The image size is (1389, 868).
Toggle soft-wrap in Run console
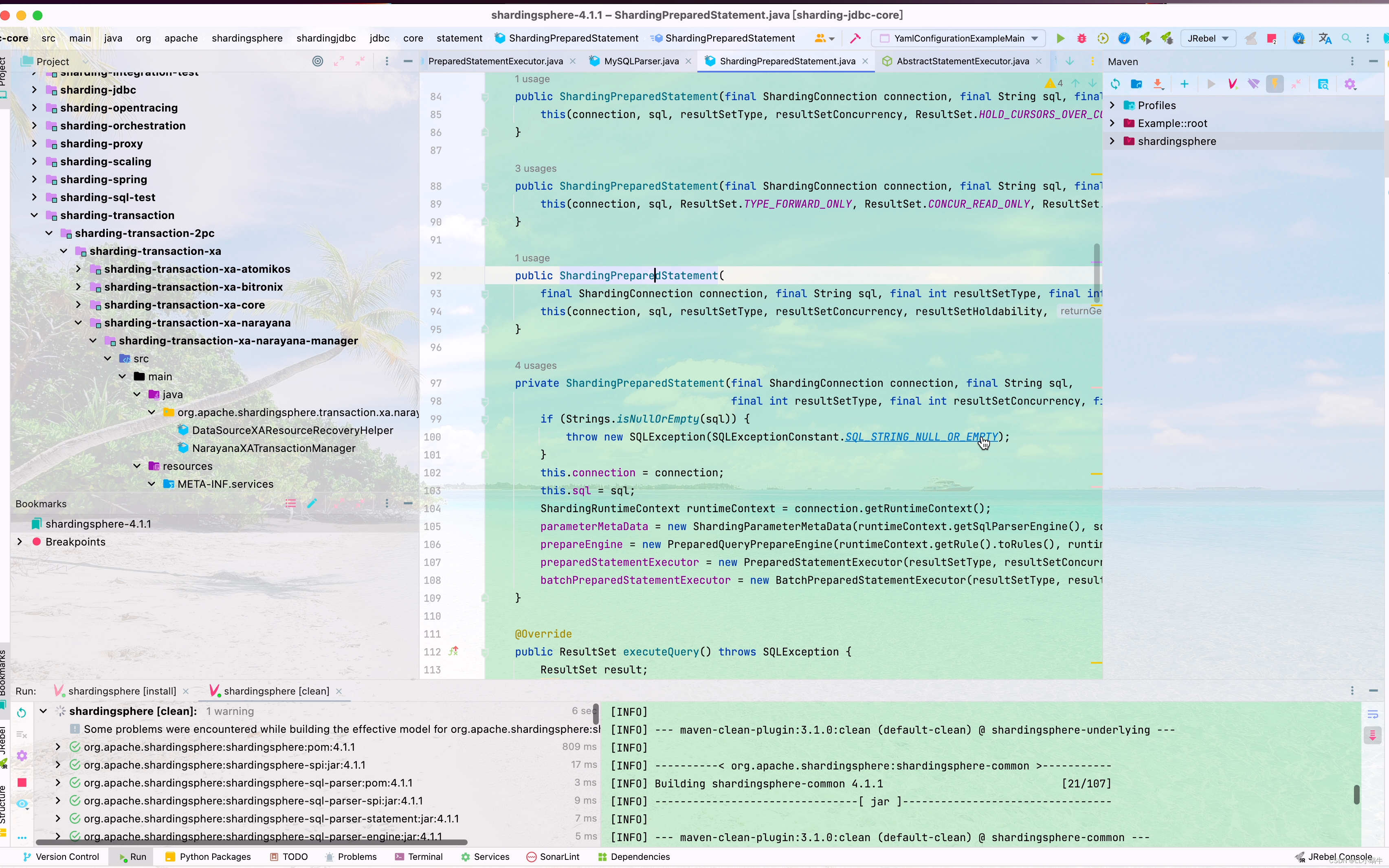click(1372, 714)
